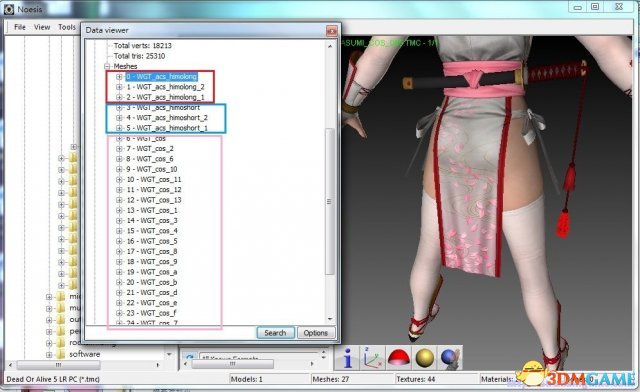Select row 18 - WGT_cos_9
This screenshot has width=640, height=392.
click(151, 262)
